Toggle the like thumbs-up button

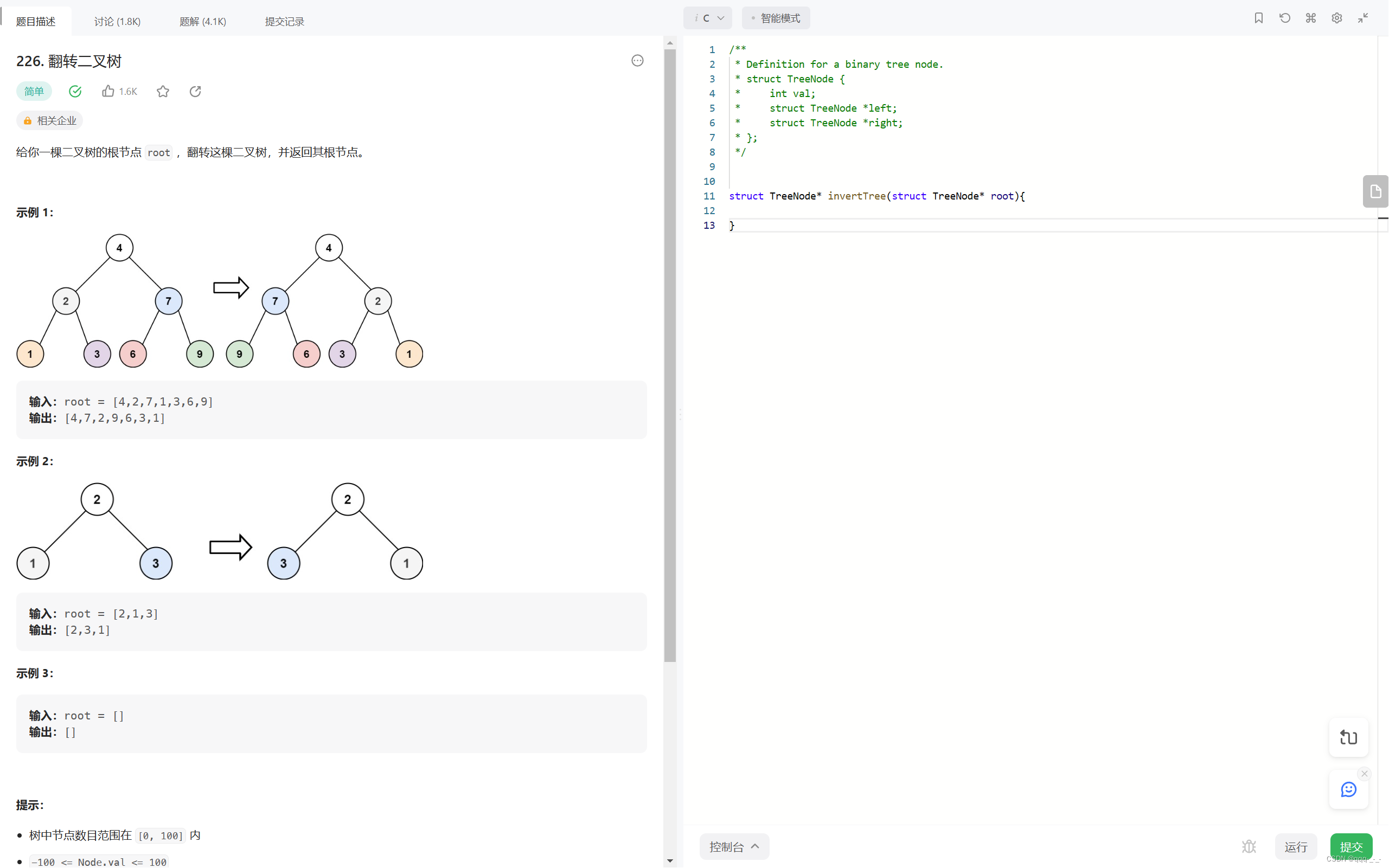(x=108, y=91)
